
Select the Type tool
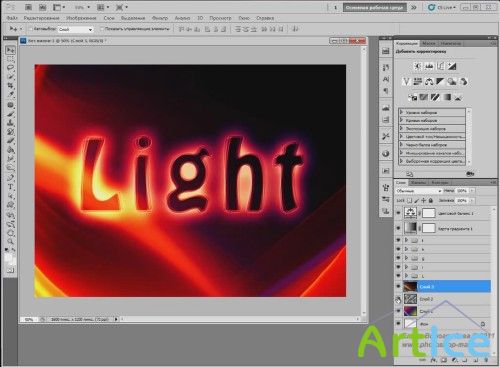pos(11,187)
